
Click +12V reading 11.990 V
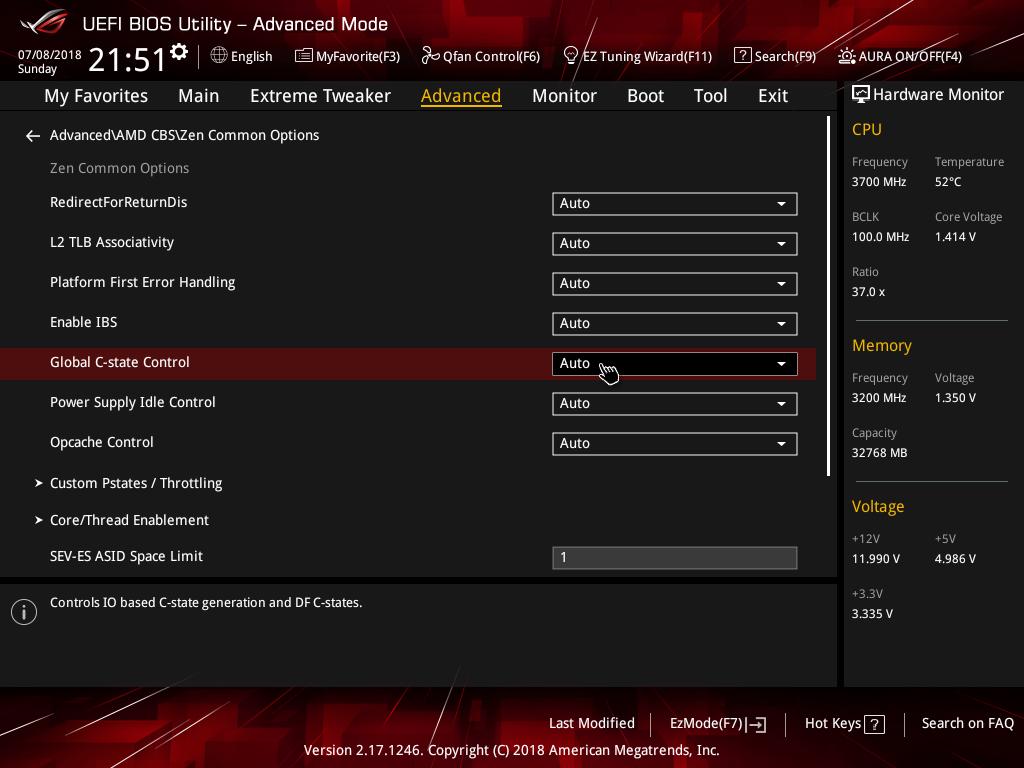point(876,559)
